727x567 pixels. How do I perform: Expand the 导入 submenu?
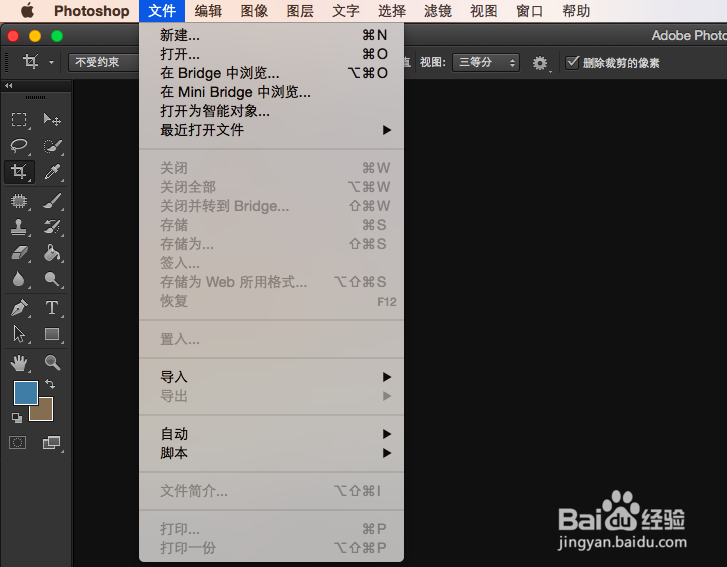pos(271,377)
